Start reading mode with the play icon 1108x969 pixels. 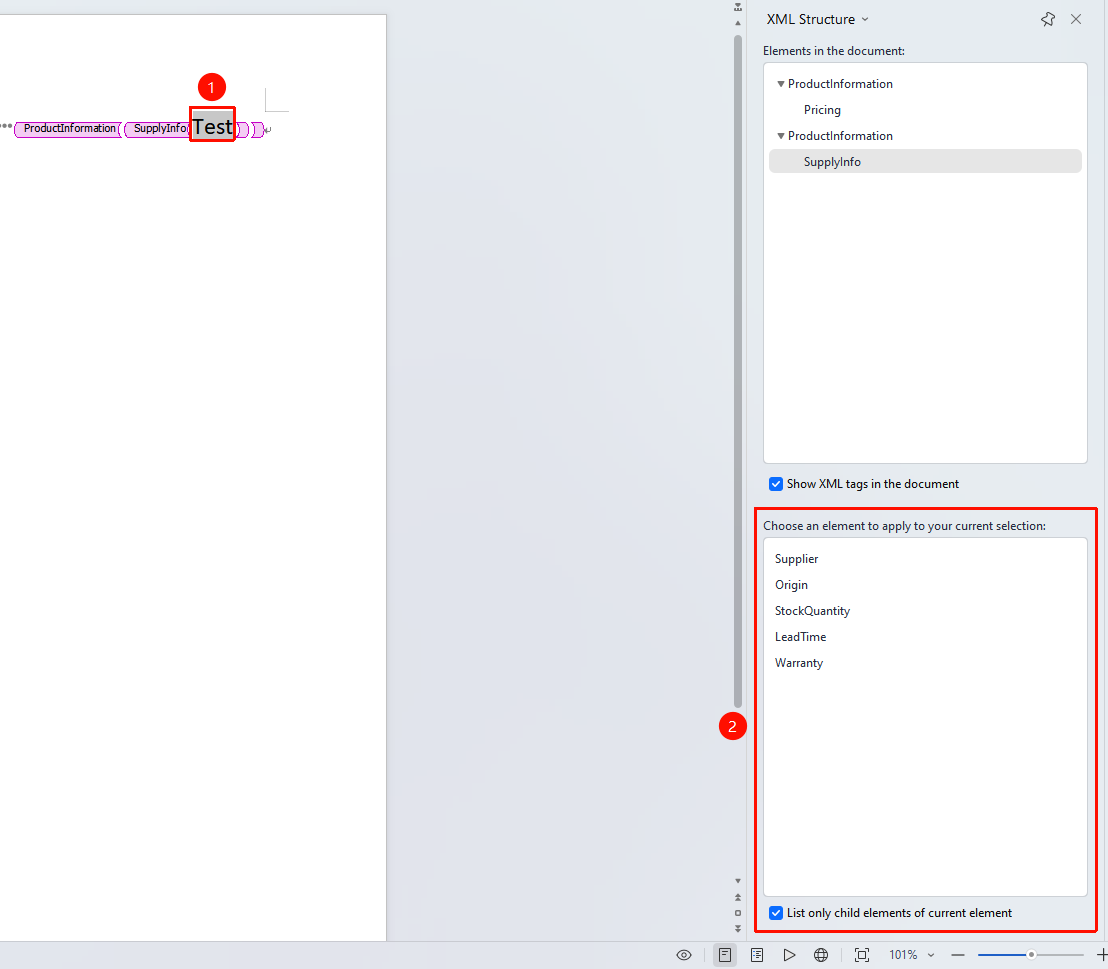pos(789,955)
